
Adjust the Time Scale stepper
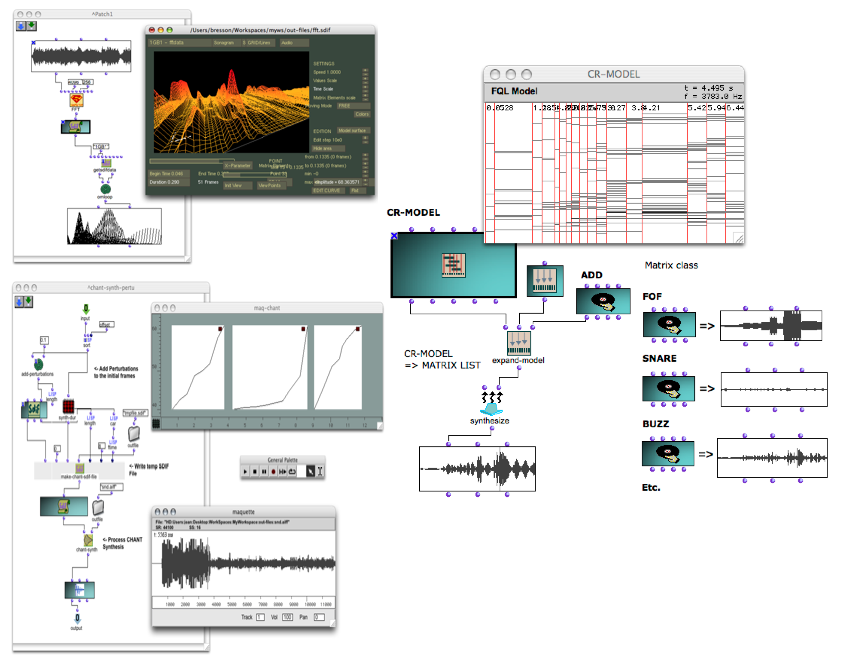pyautogui.click(x=365, y=89)
